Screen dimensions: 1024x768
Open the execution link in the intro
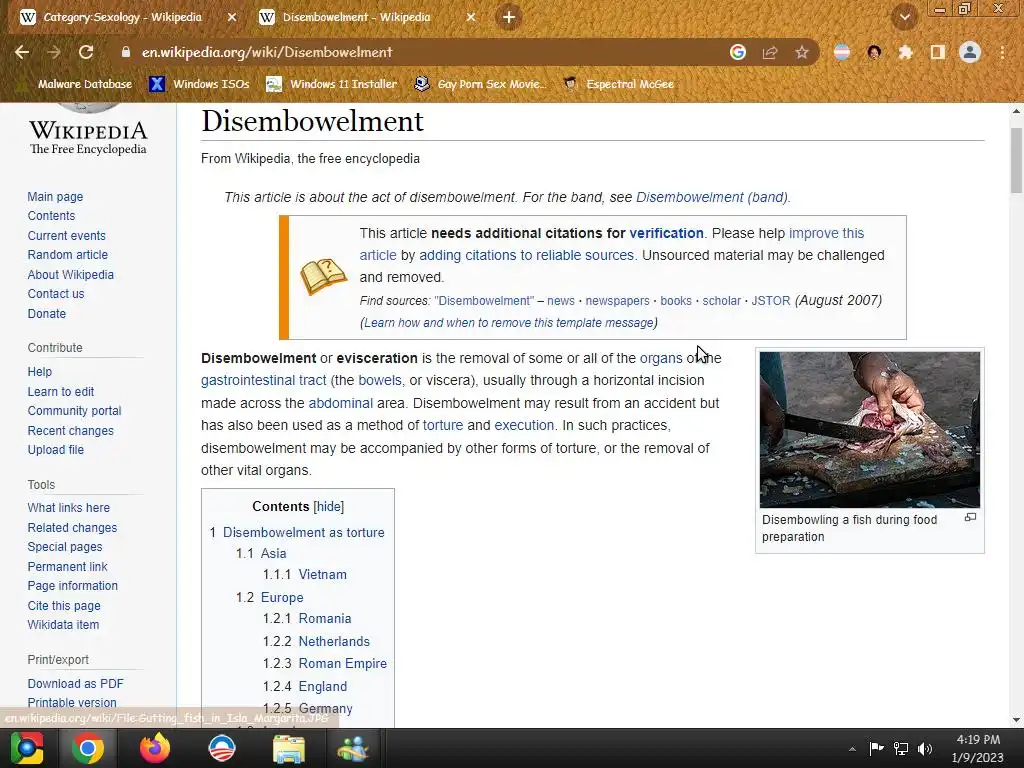tap(524, 426)
